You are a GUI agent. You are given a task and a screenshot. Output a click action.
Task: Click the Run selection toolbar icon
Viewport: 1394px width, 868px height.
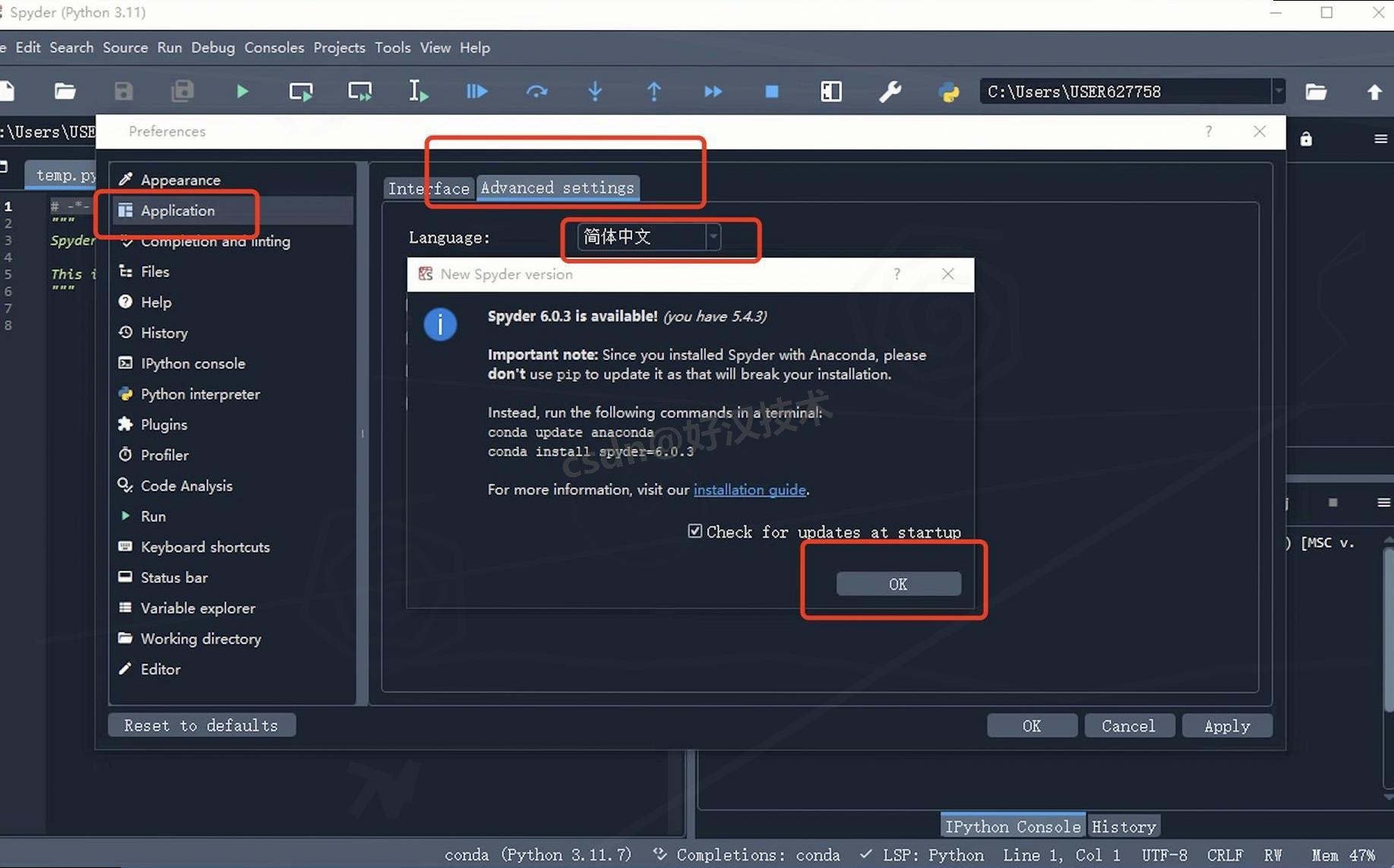[417, 91]
